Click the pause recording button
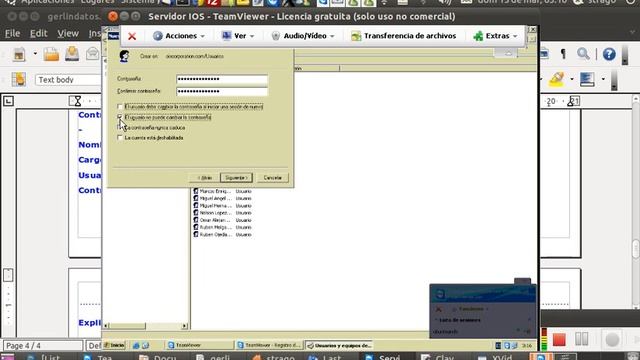Screen dimensions: 640x360 [x=582, y=339]
